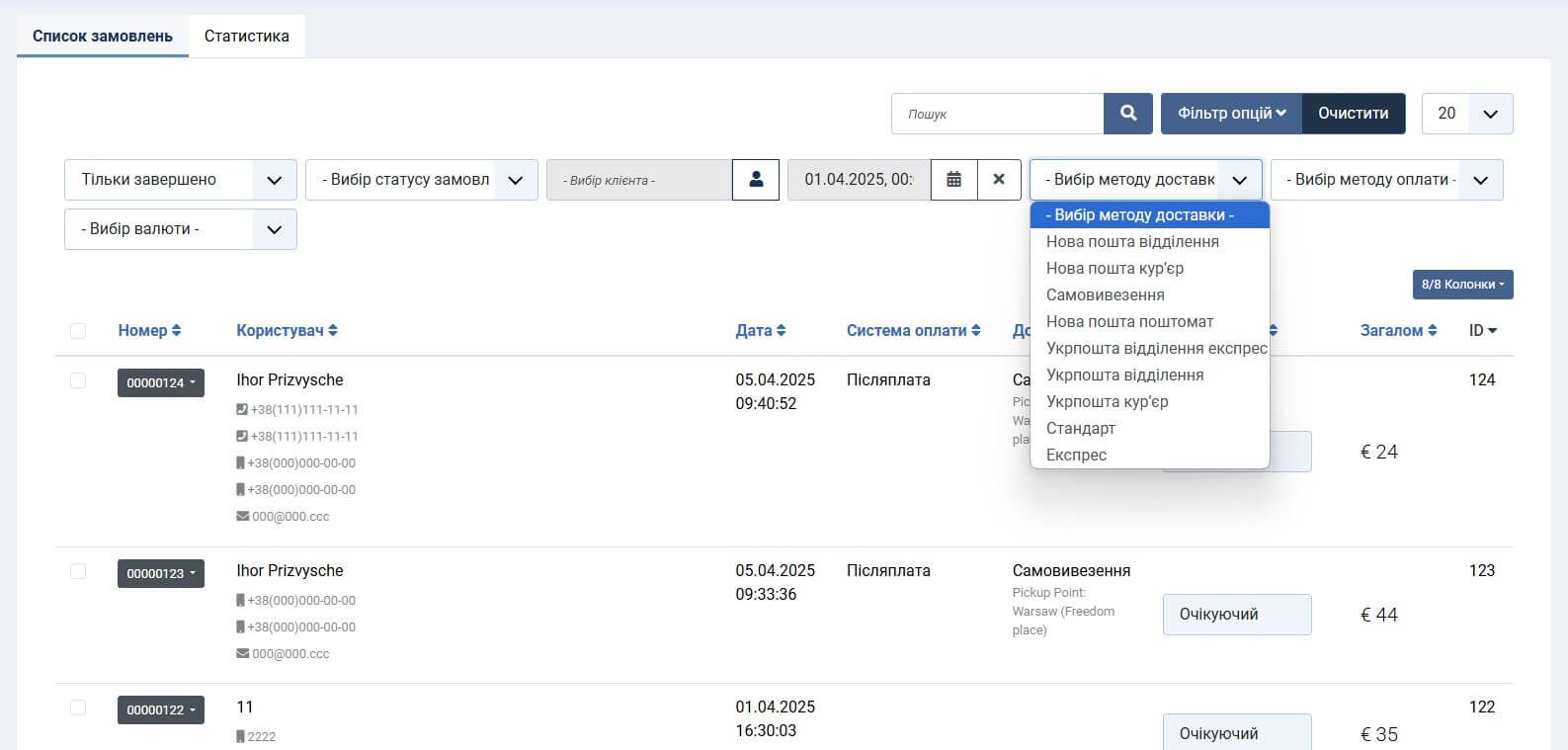This screenshot has width=1568, height=750.
Task: Open the calendar date picker icon
Action: pyautogui.click(x=953, y=180)
